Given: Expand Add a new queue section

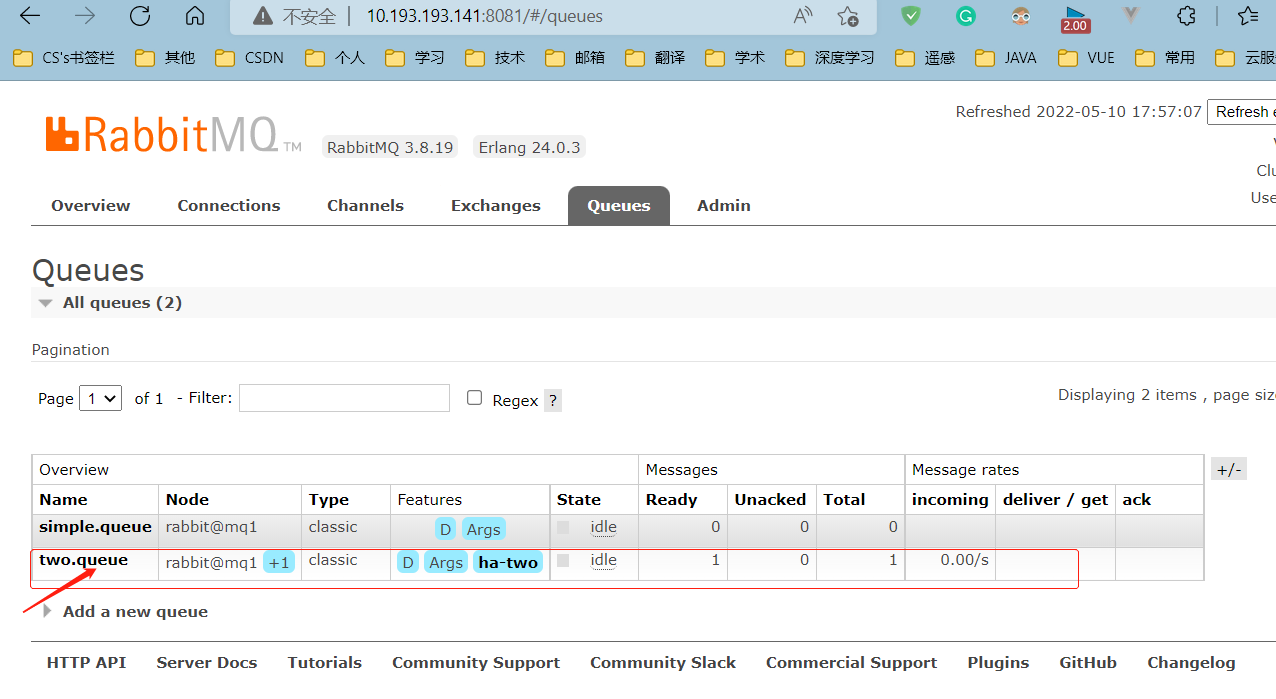Looking at the screenshot, I should pos(125,612).
